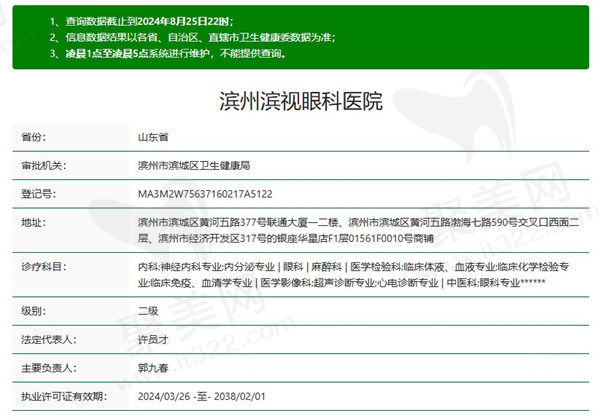
Task: Select address line with 黄河五路377号联通大厦
Action: click(x=359, y=222)
